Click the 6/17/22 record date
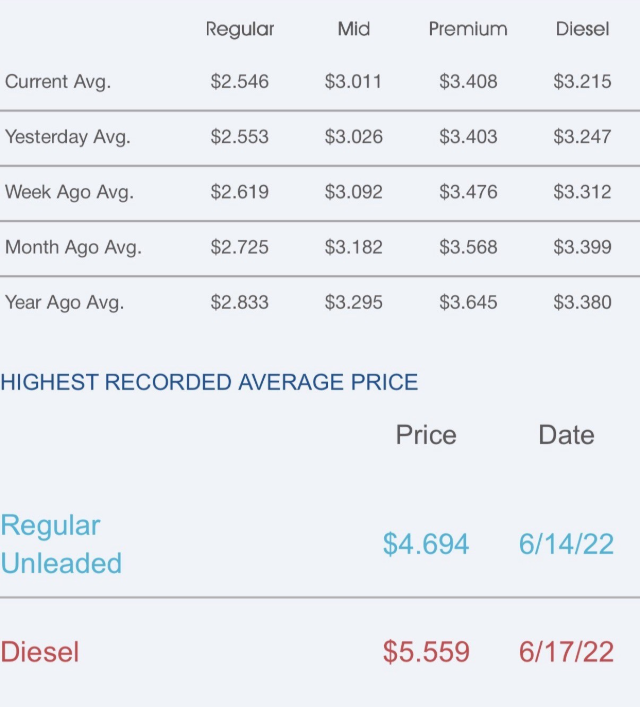The width and height of the screenshot is (640, 707). tap(566, 652)
